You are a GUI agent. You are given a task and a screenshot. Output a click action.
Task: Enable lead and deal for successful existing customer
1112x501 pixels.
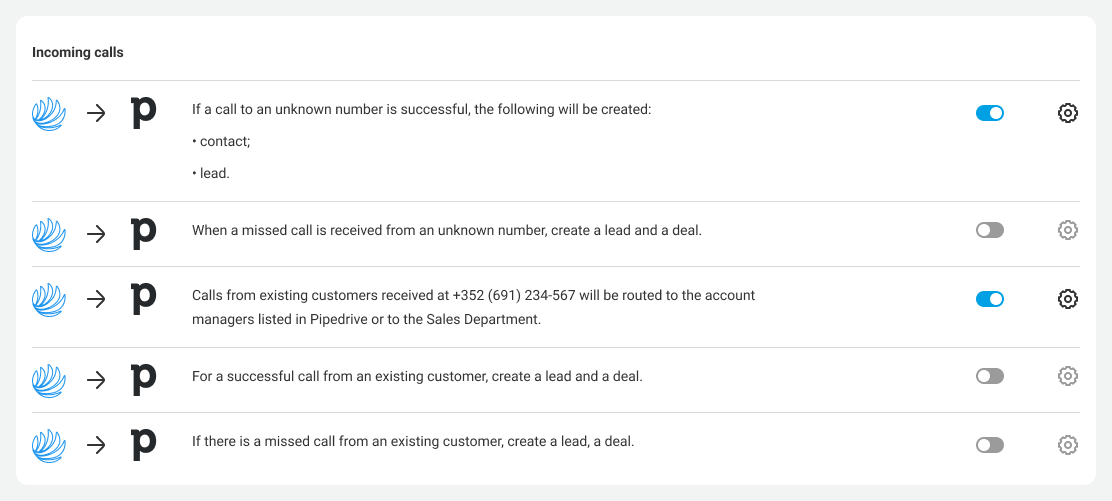pyautogui.click(x=989, y=376)
